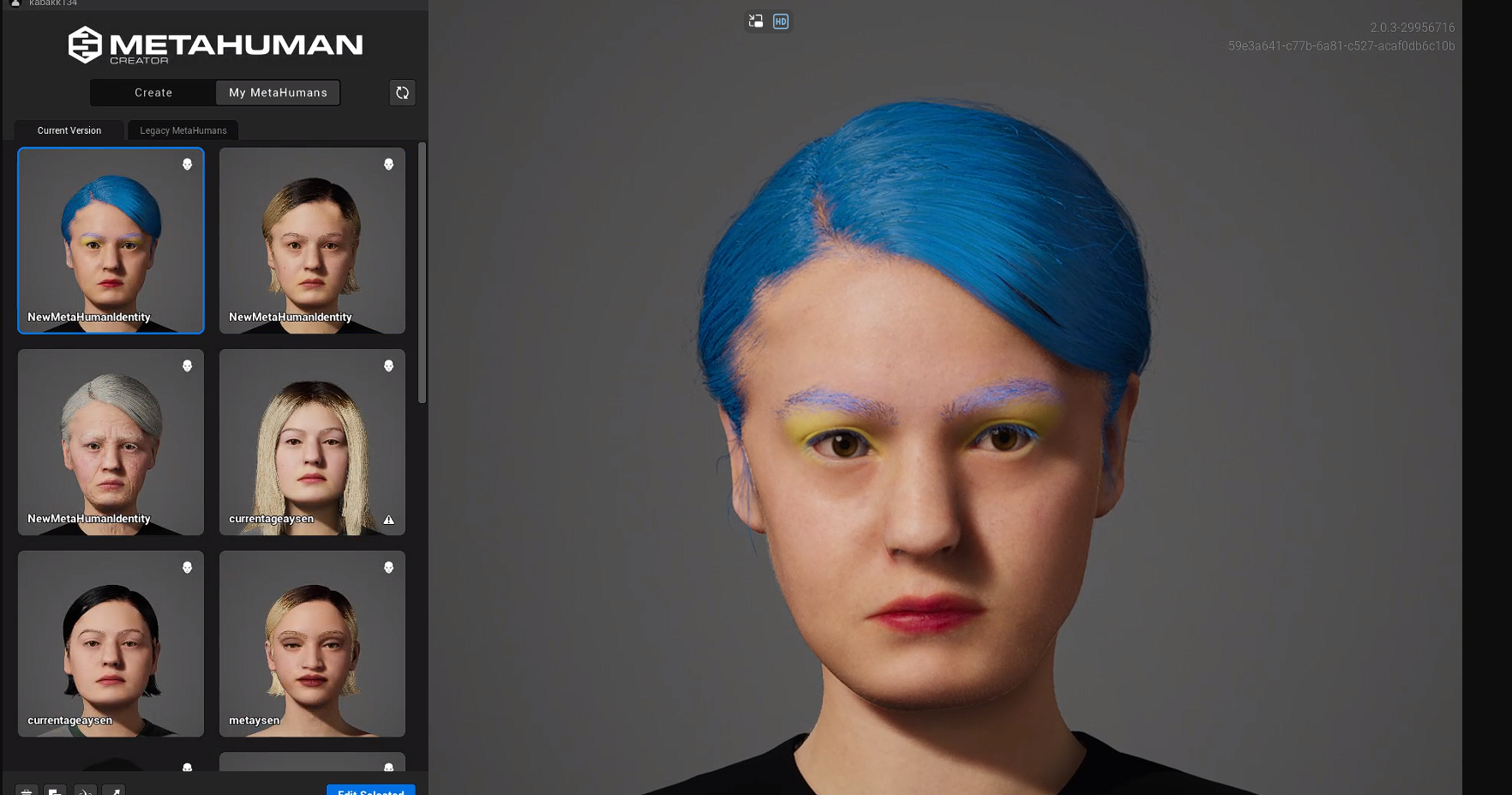Toggle HD quality in the viewport

(781, 21)
